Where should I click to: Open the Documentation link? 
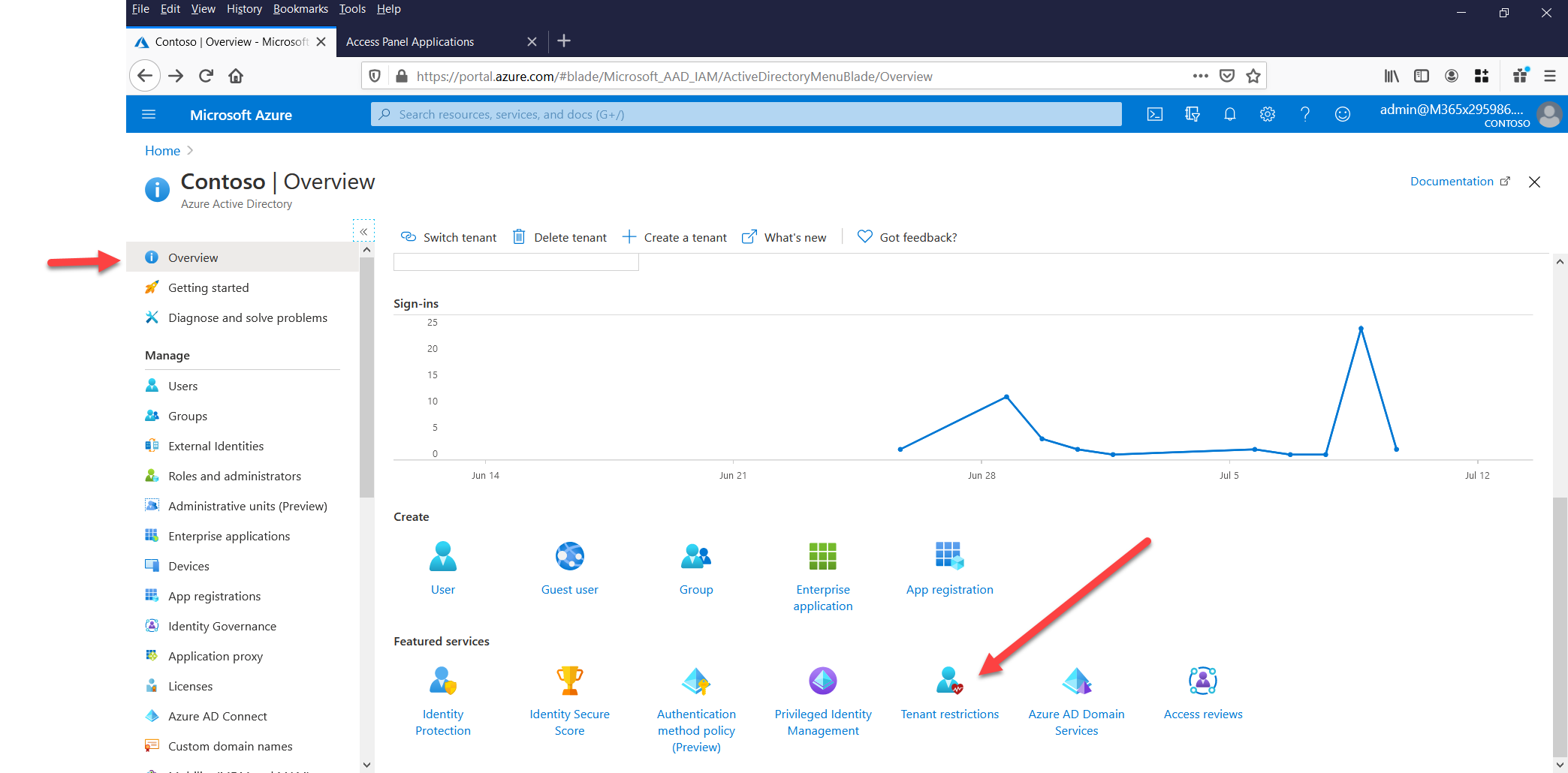[x=1460, y=182]
